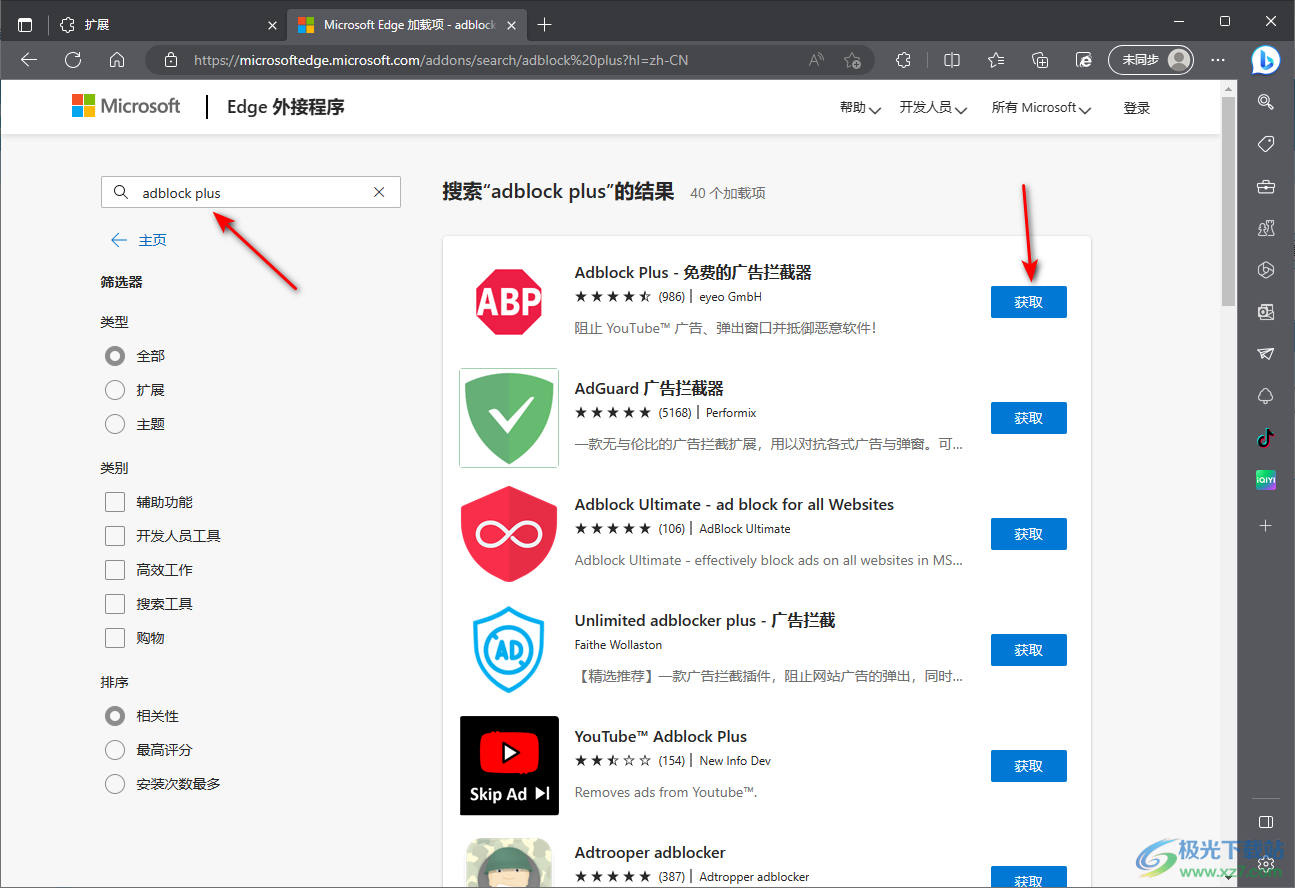The height and width of the screenshot is (888, 1295).
Task: Get AdGuard 广告拦截器 extension
Action: click(1029, 418)
